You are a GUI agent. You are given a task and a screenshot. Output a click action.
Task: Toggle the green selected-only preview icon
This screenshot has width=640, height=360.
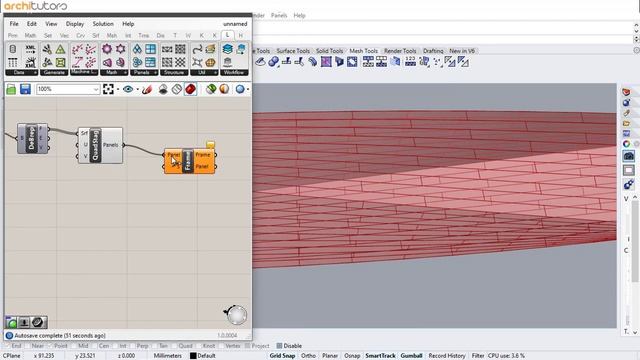tap(211, 89)
